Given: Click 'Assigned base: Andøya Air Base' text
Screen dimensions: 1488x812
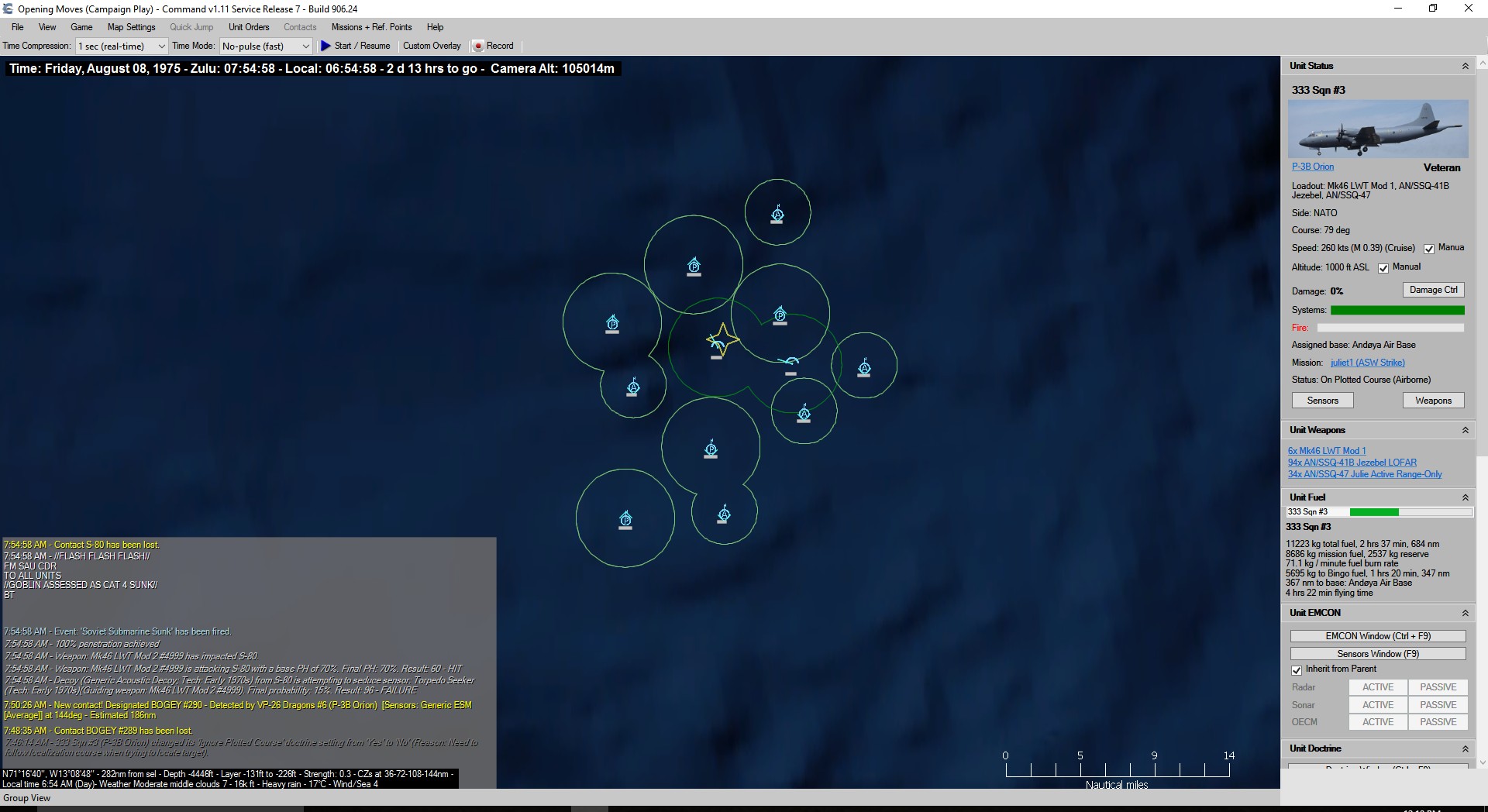Looking at the screenshot, I should pyautogui.click(x=1353, y=345).
